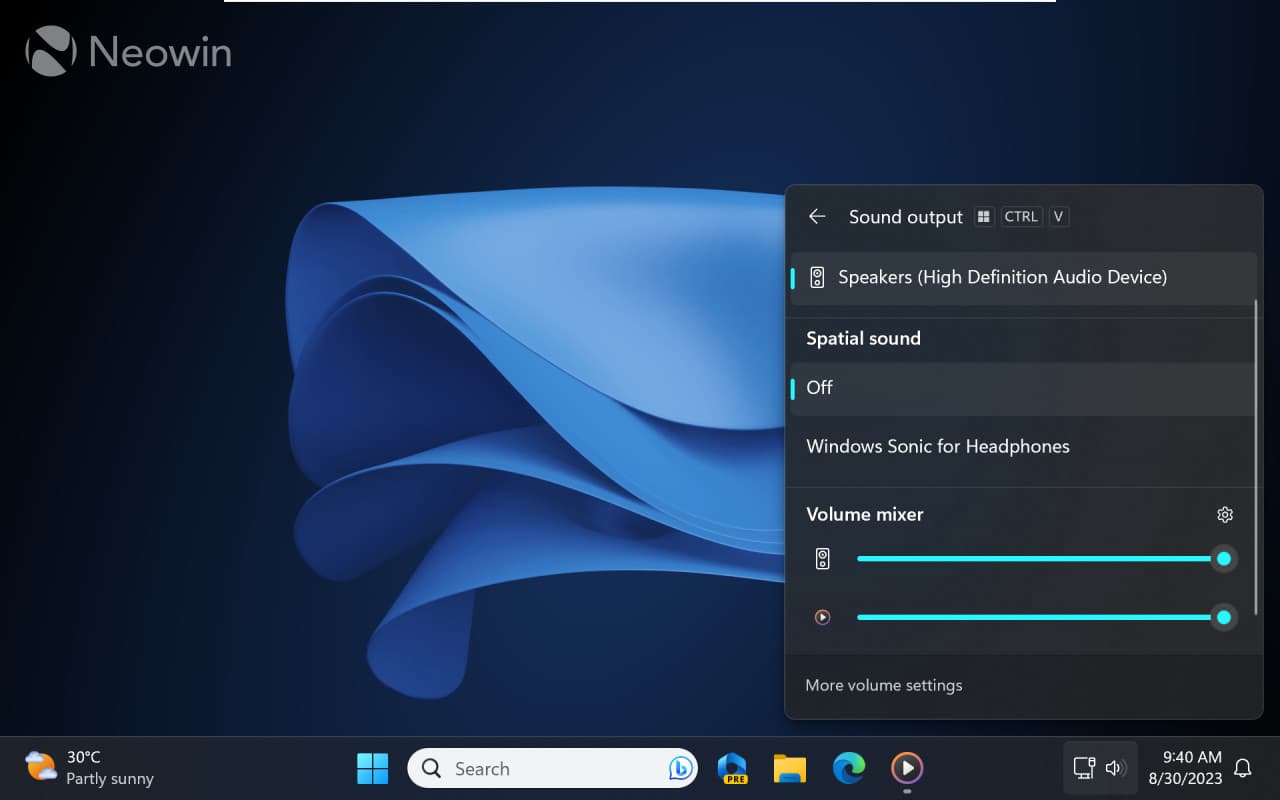Open the cast display icon in the tray
The image size is (1280, 800).
[1085, 768]
